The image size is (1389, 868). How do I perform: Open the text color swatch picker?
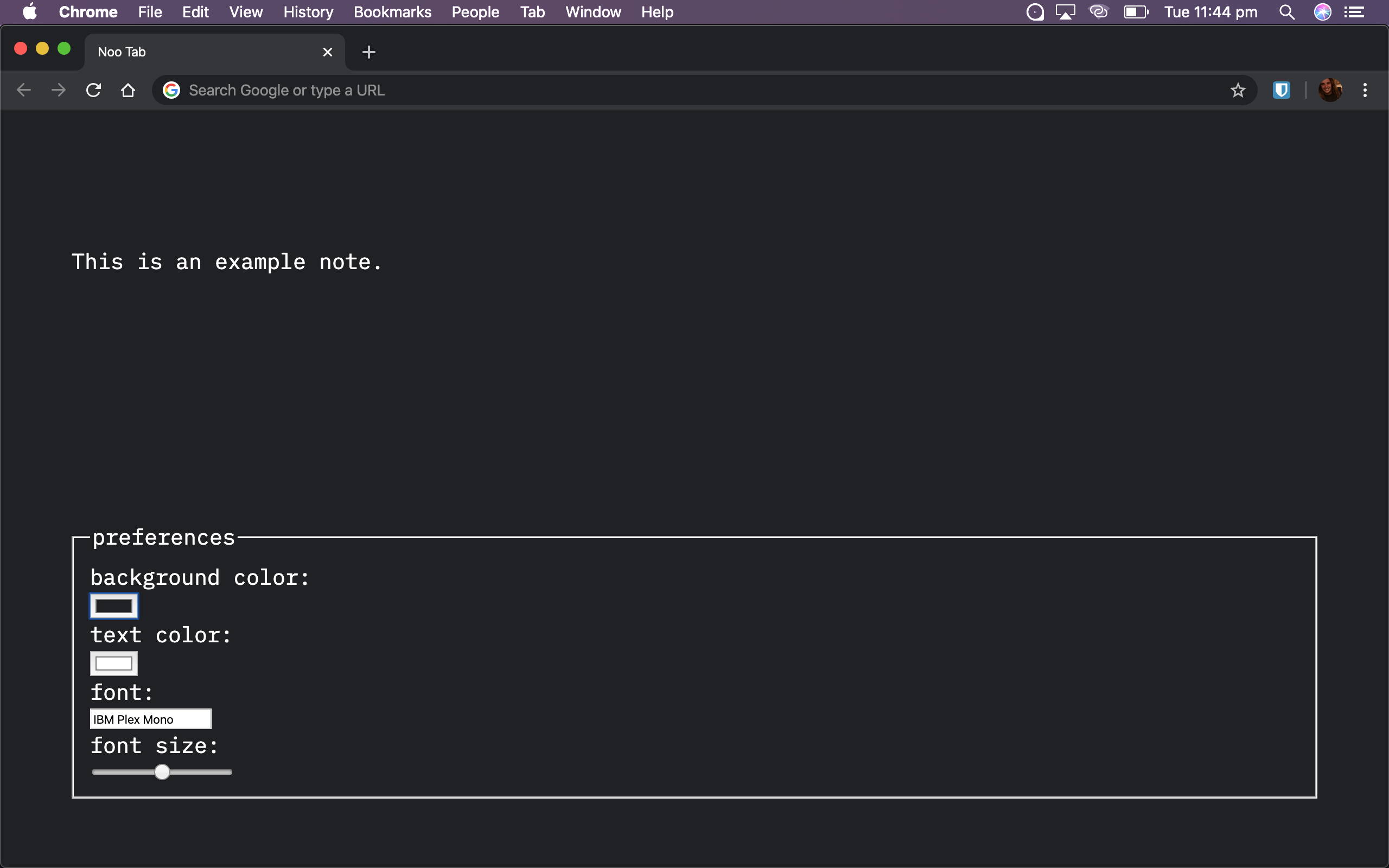tap(113, 663)
